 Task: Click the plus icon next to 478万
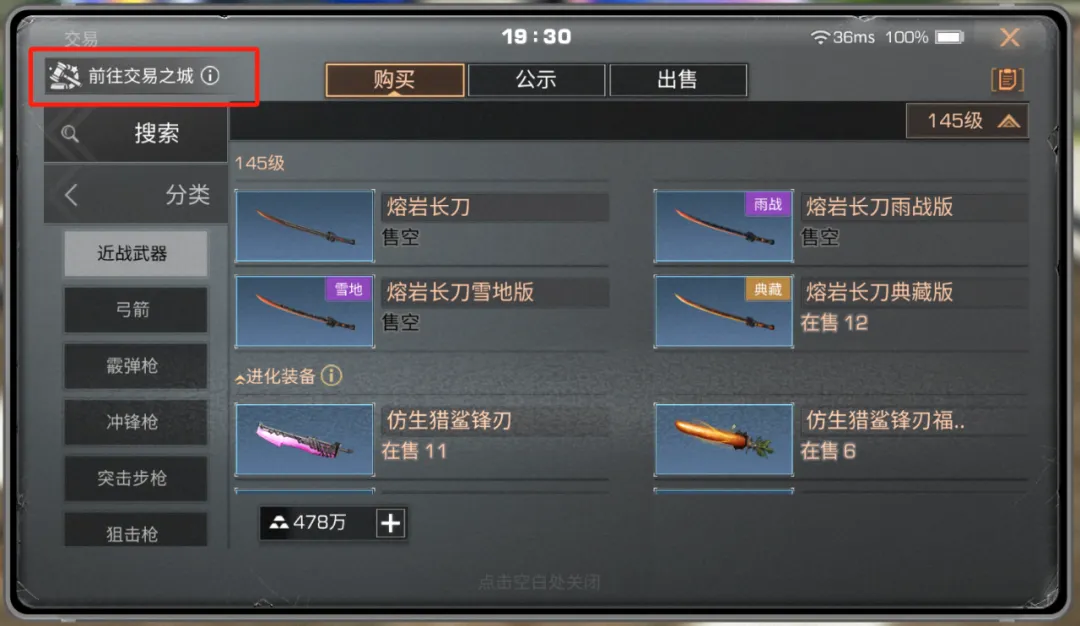pos(391,523)
